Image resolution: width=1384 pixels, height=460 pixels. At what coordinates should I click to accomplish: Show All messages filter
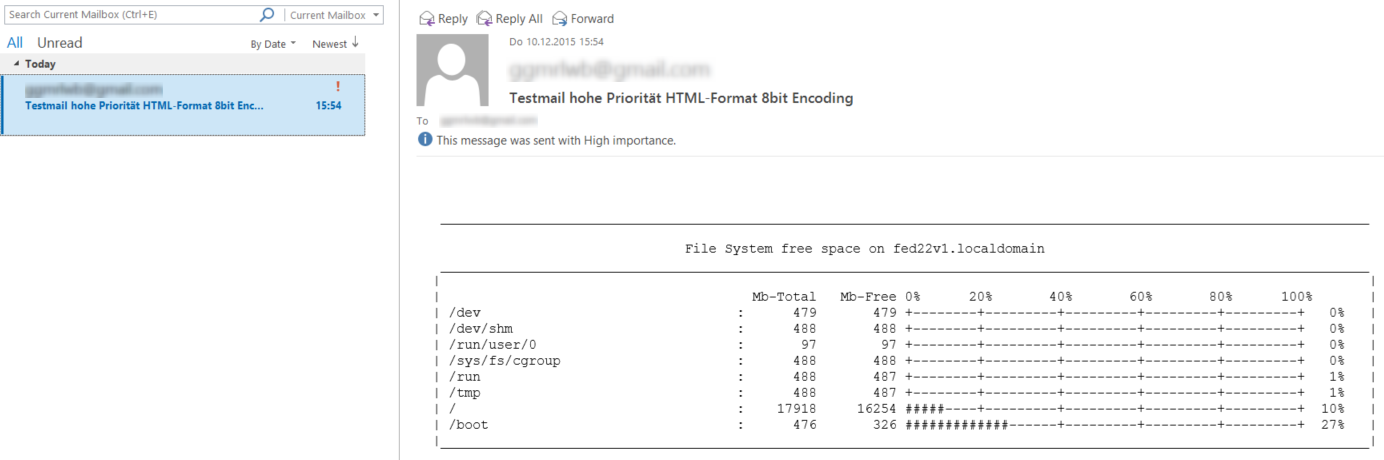tap(15, 43)
